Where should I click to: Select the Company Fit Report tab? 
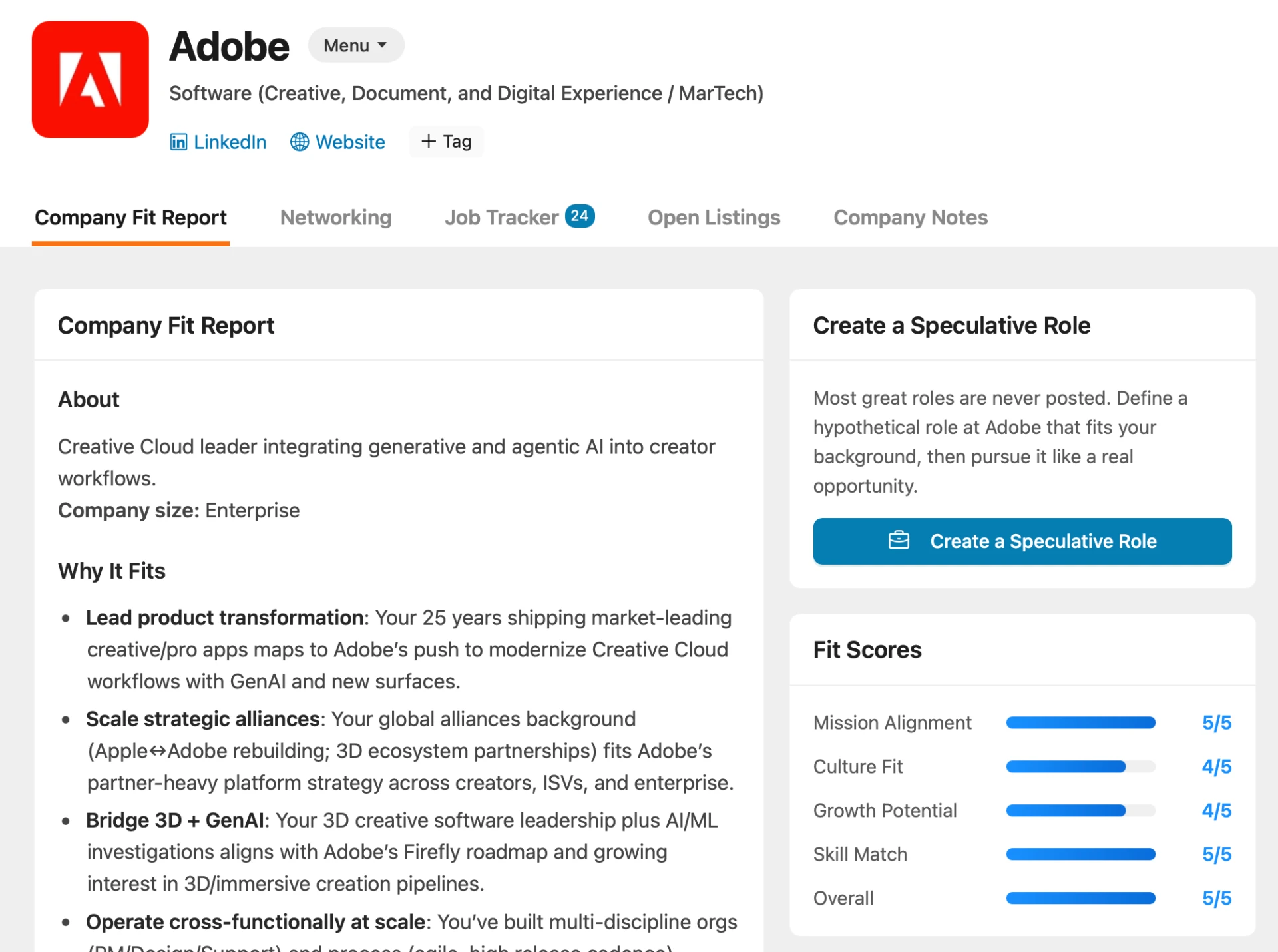pos(130,218)
